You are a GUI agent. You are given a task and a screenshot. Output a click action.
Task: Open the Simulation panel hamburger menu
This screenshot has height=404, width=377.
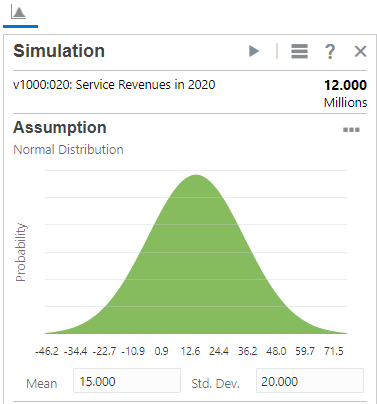(x=299, y=51)
